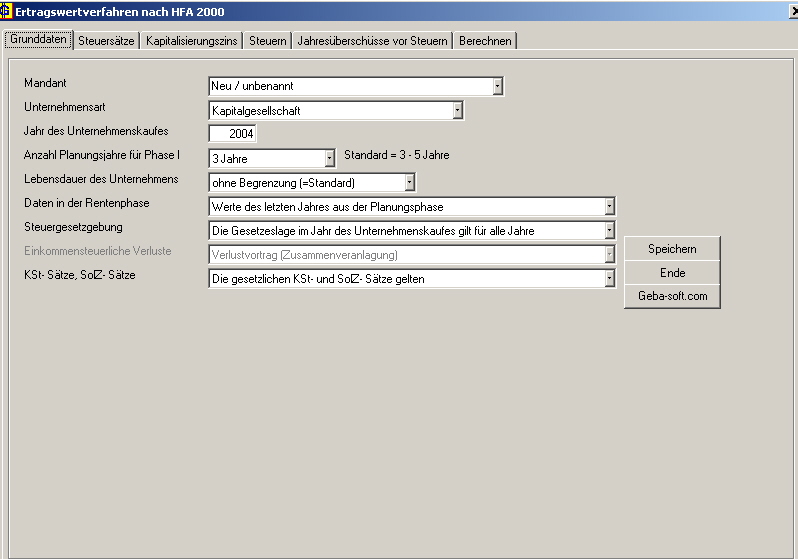This screenshot has width=798, height=559.
Task: Select the Steuern tab
Action: (x=268, y=41)
